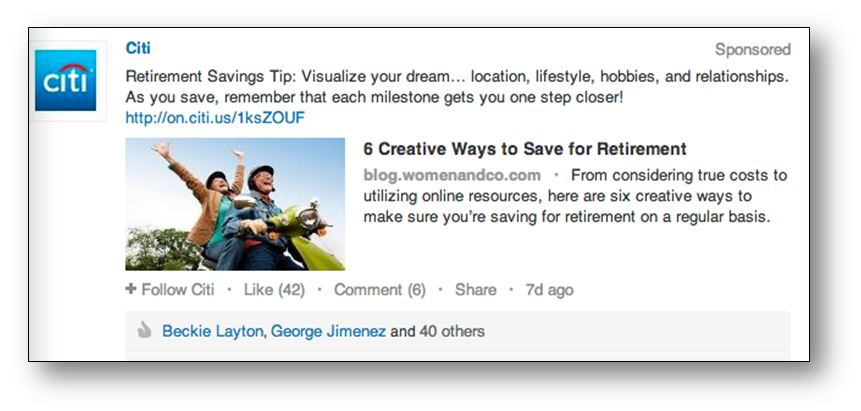861x411 pixels.
Task: Visit blog.womenandco.com source link
Action: (x=452, y=175)
